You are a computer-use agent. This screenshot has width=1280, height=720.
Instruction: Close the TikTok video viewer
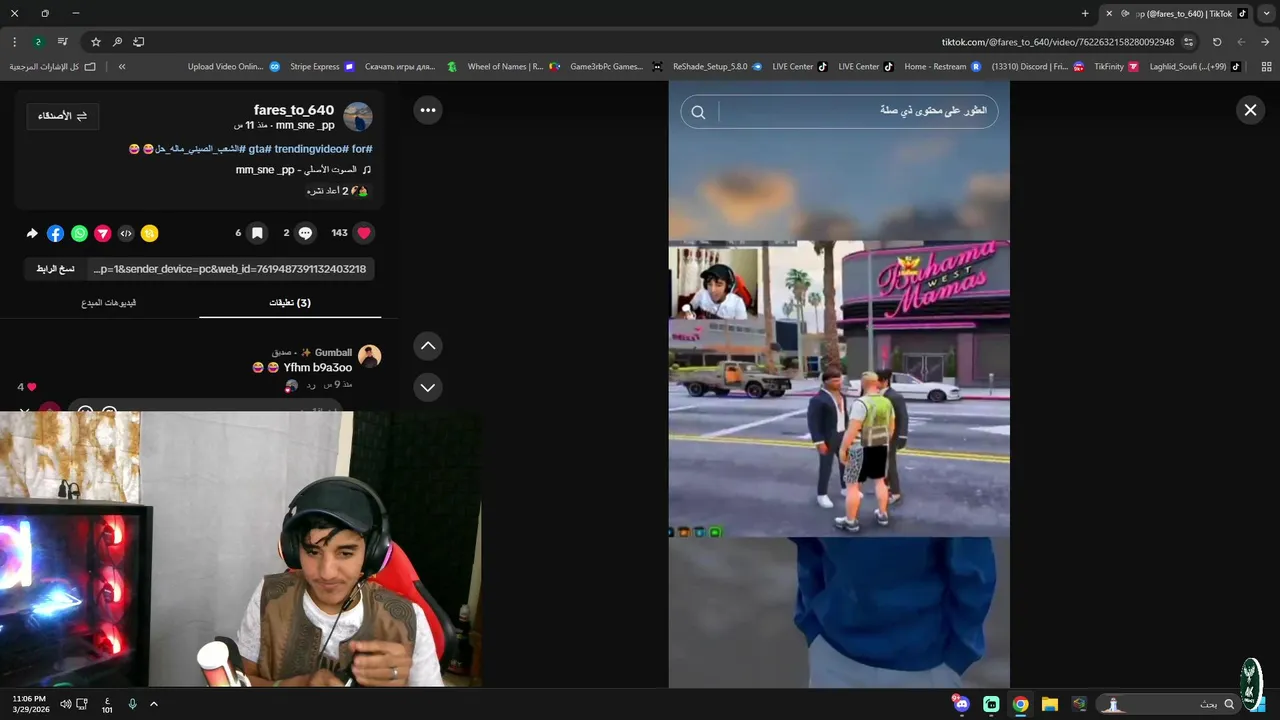[x=1250, y=110]
